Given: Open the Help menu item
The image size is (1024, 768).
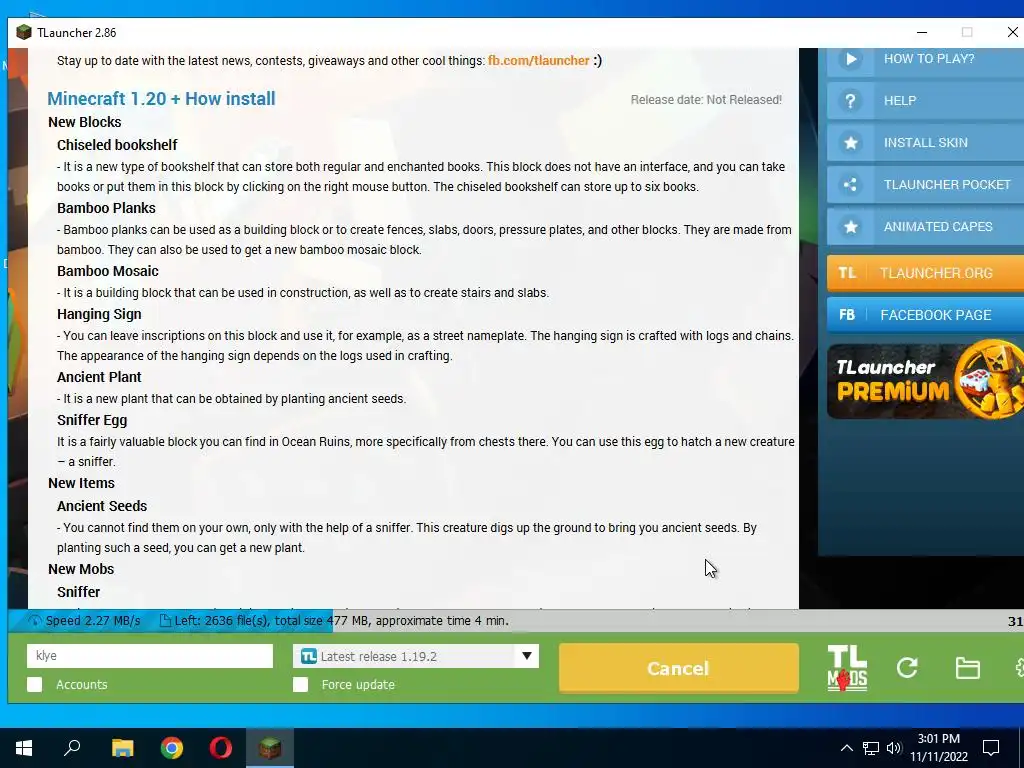Looking at the screenshot, I should click(x=925, y=101).
